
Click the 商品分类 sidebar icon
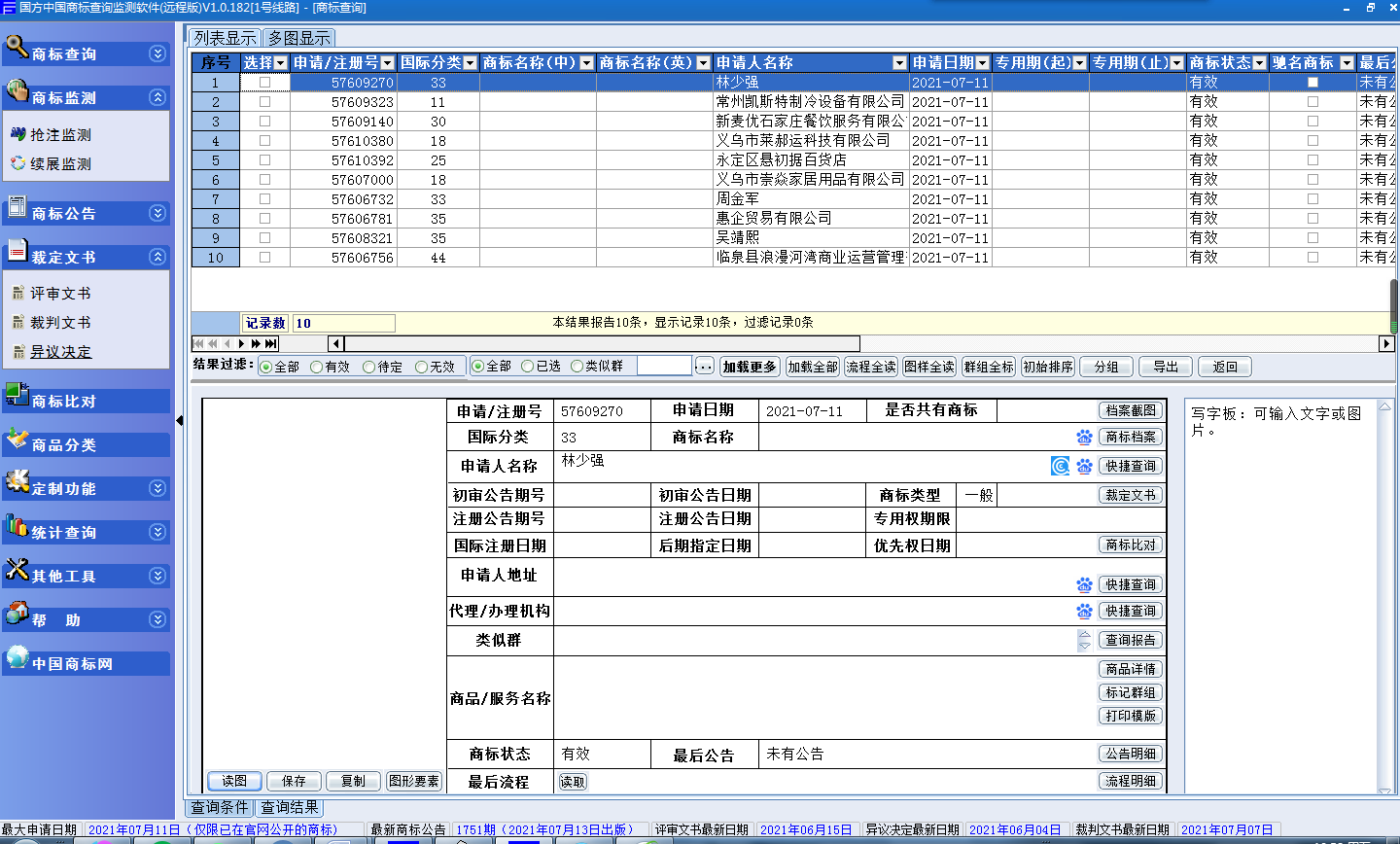click(17, 438)
